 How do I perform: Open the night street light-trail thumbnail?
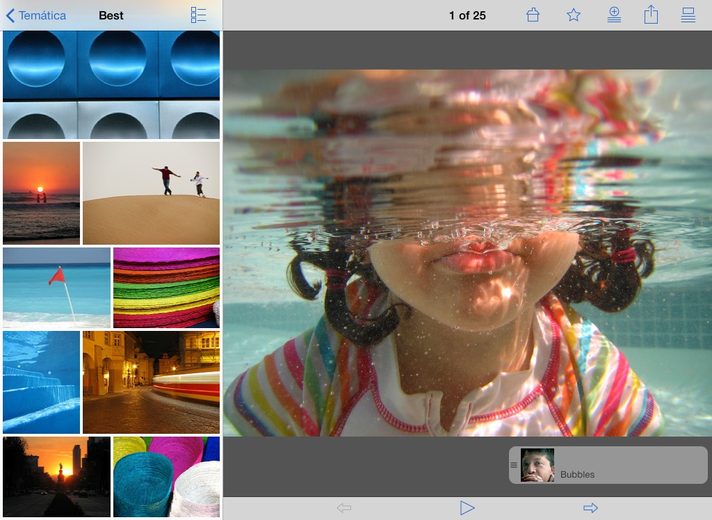point(151,382)
